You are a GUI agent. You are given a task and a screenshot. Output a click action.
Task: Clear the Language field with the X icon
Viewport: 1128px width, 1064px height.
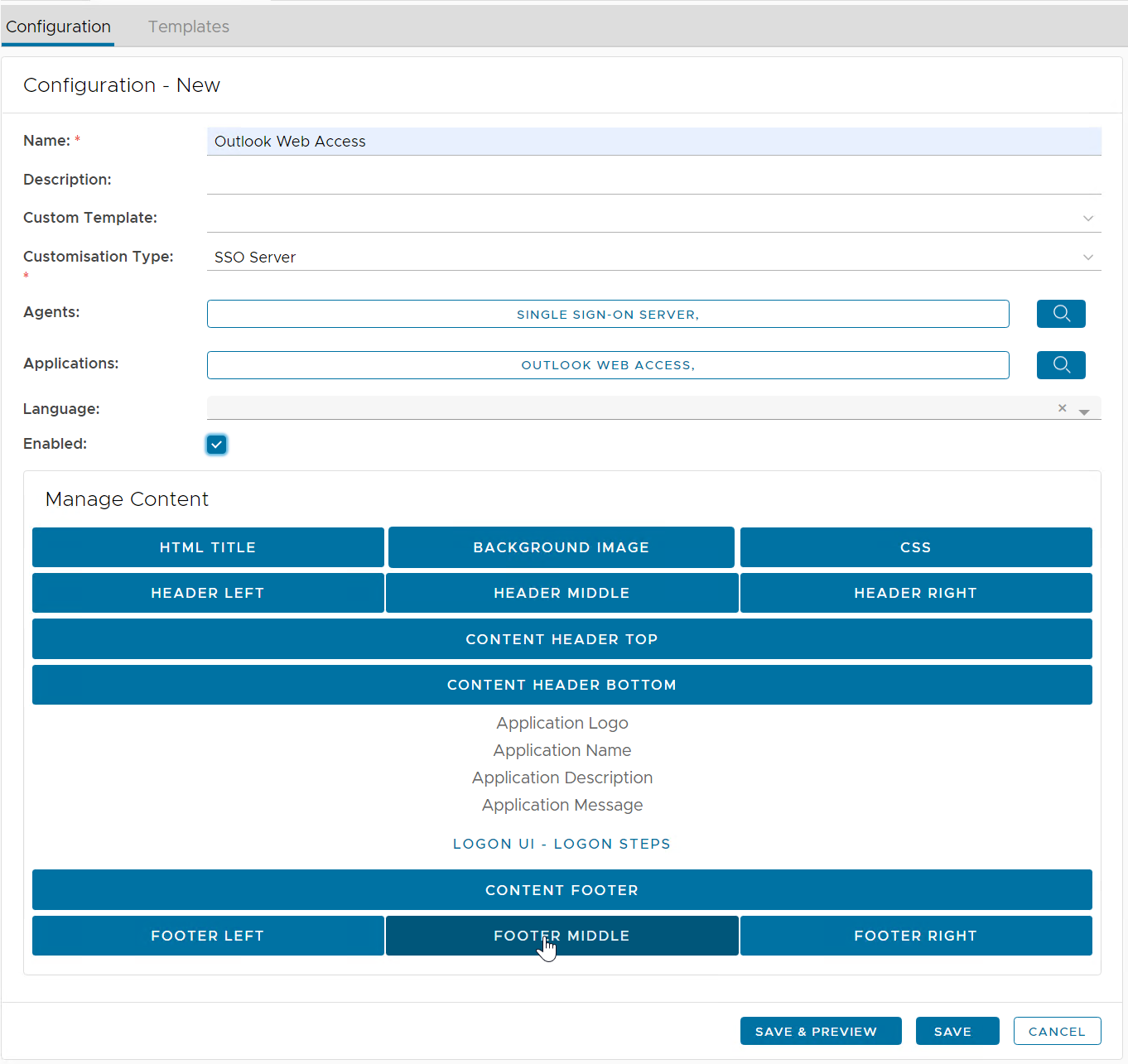(1062, 408)
